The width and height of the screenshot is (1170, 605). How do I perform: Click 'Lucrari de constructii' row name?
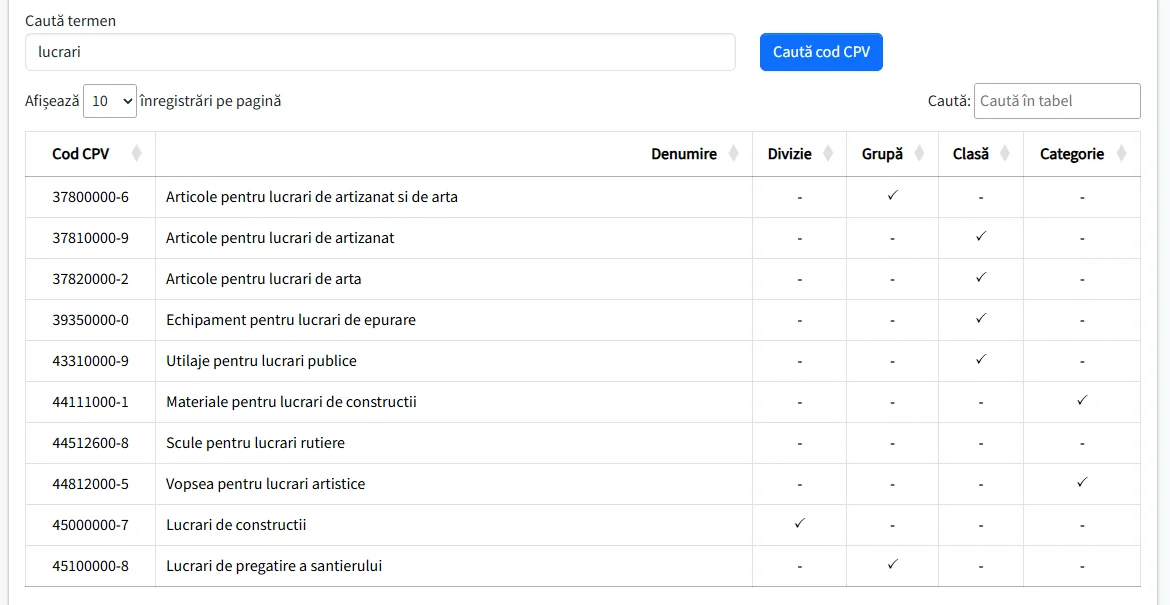coord(236,525)
